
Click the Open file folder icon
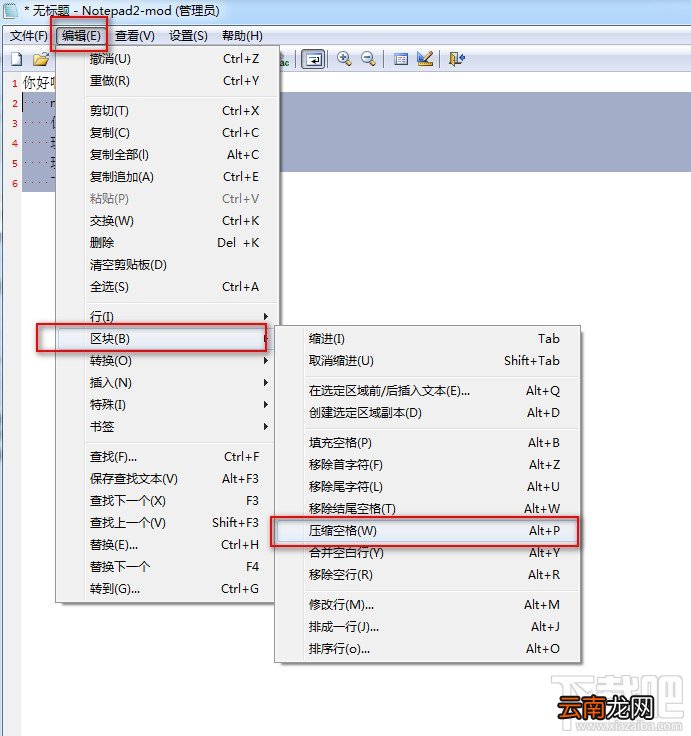click(x=41, y=59)
